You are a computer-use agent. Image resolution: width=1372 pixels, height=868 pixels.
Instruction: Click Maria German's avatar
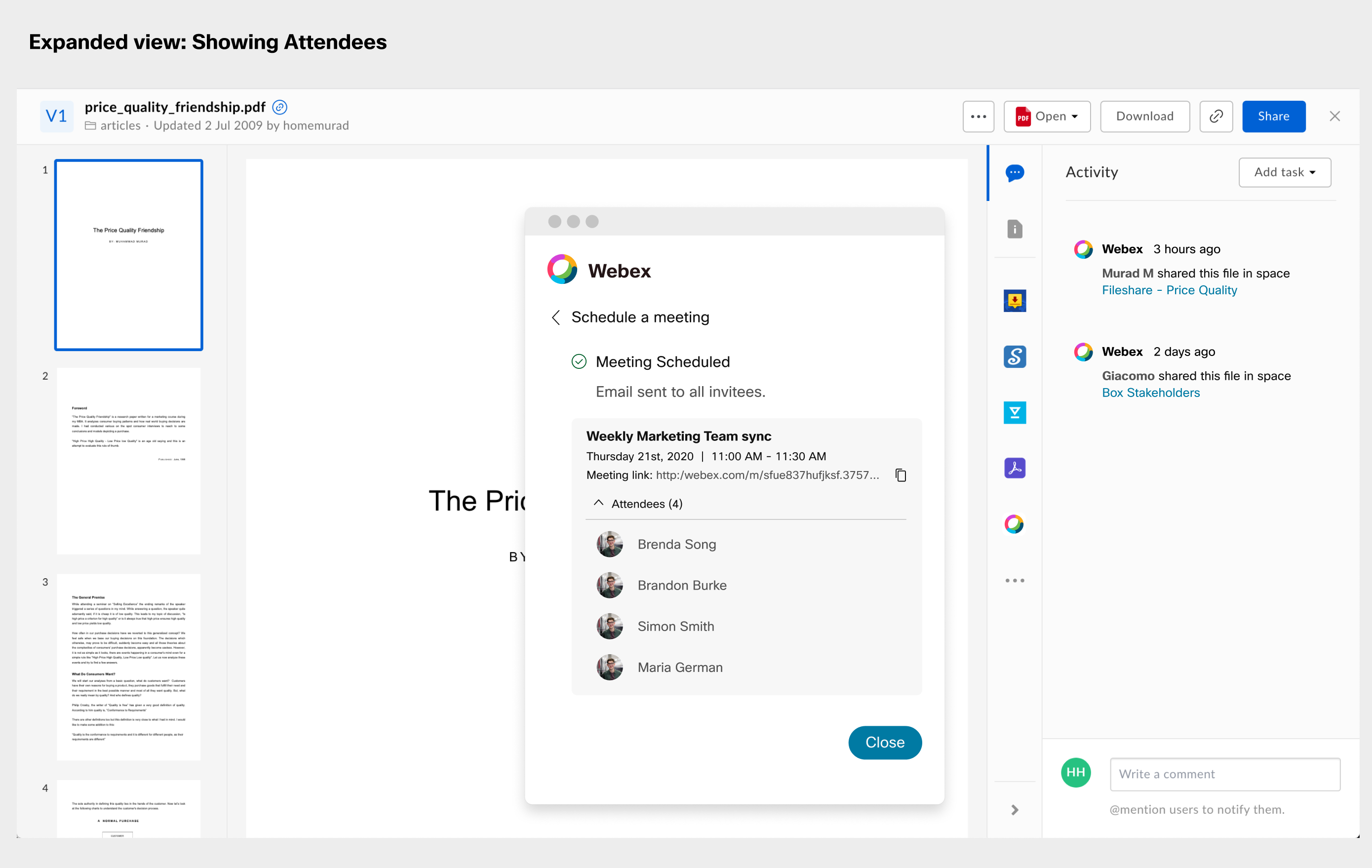[x=610, y=668]
